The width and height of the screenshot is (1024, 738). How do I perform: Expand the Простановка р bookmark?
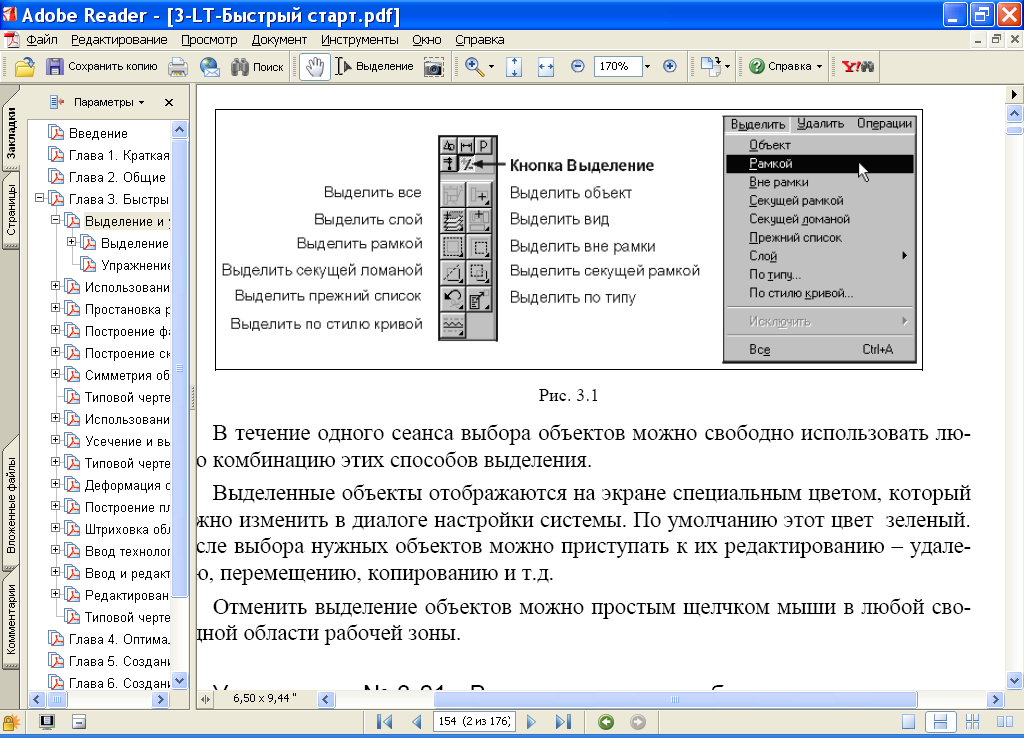click(x=56, y=308)
